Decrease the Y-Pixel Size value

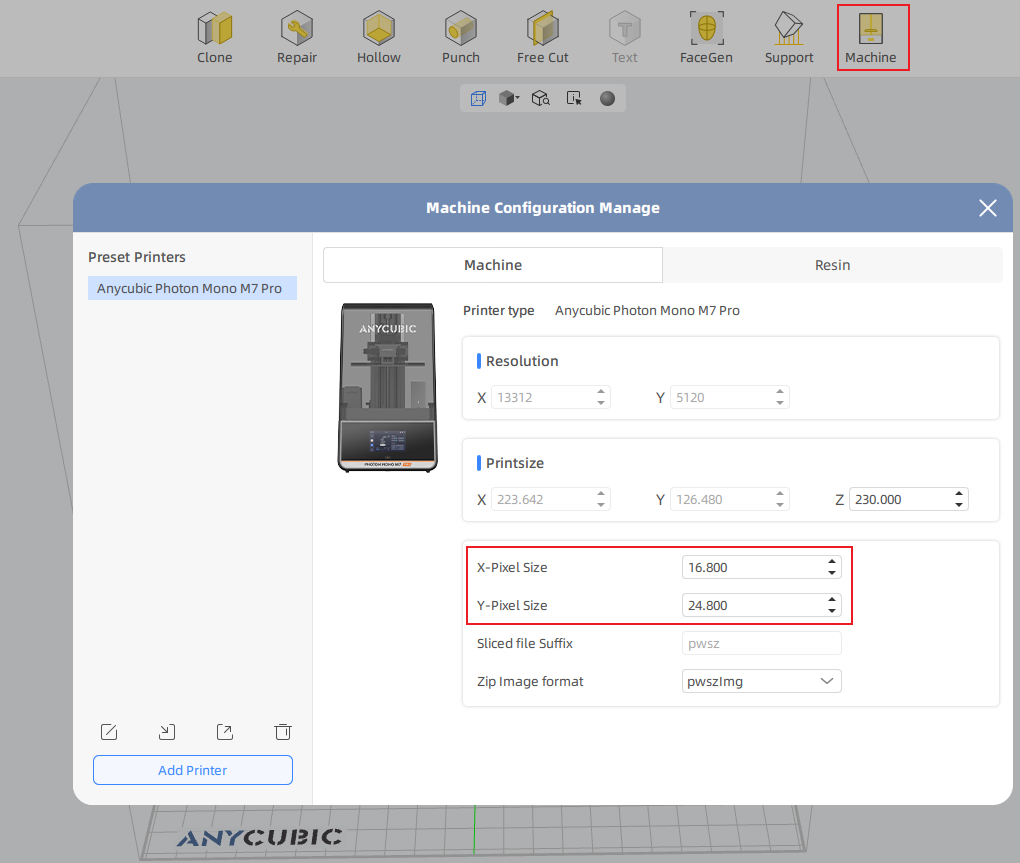pos(832,611)
